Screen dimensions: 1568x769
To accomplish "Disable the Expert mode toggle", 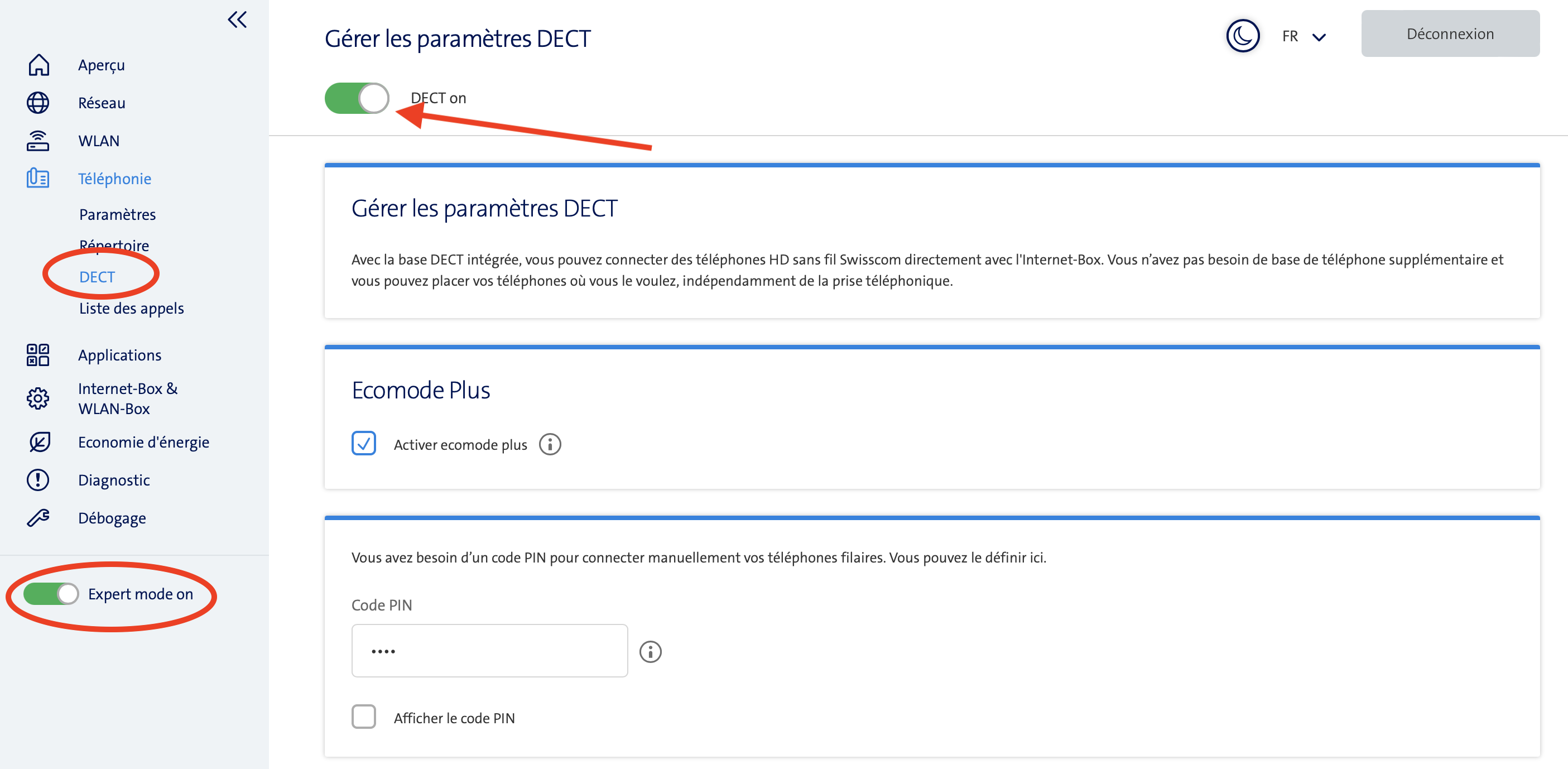I will pyautogui.click(x=51, y=594).
